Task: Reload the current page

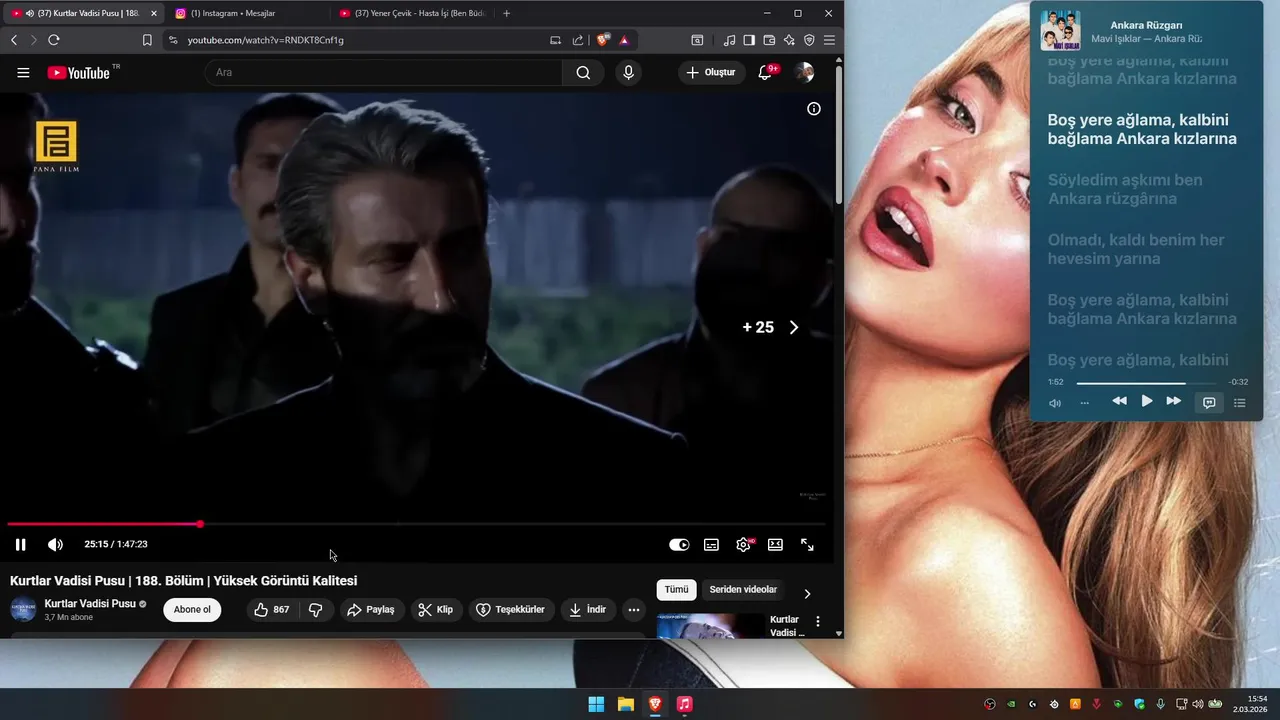Action: [x=54, y=40]
